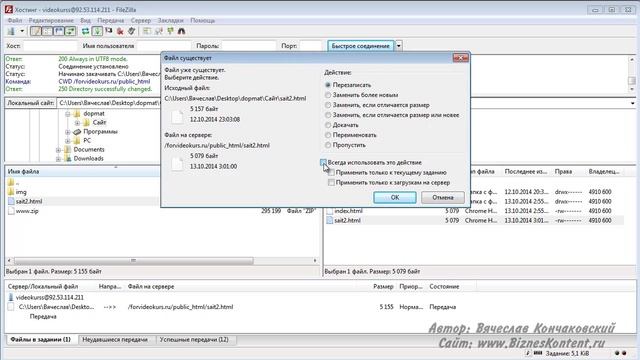Select Заменить, если отличается размер или новее
The image size is (640, 360).
pos(328,115)
